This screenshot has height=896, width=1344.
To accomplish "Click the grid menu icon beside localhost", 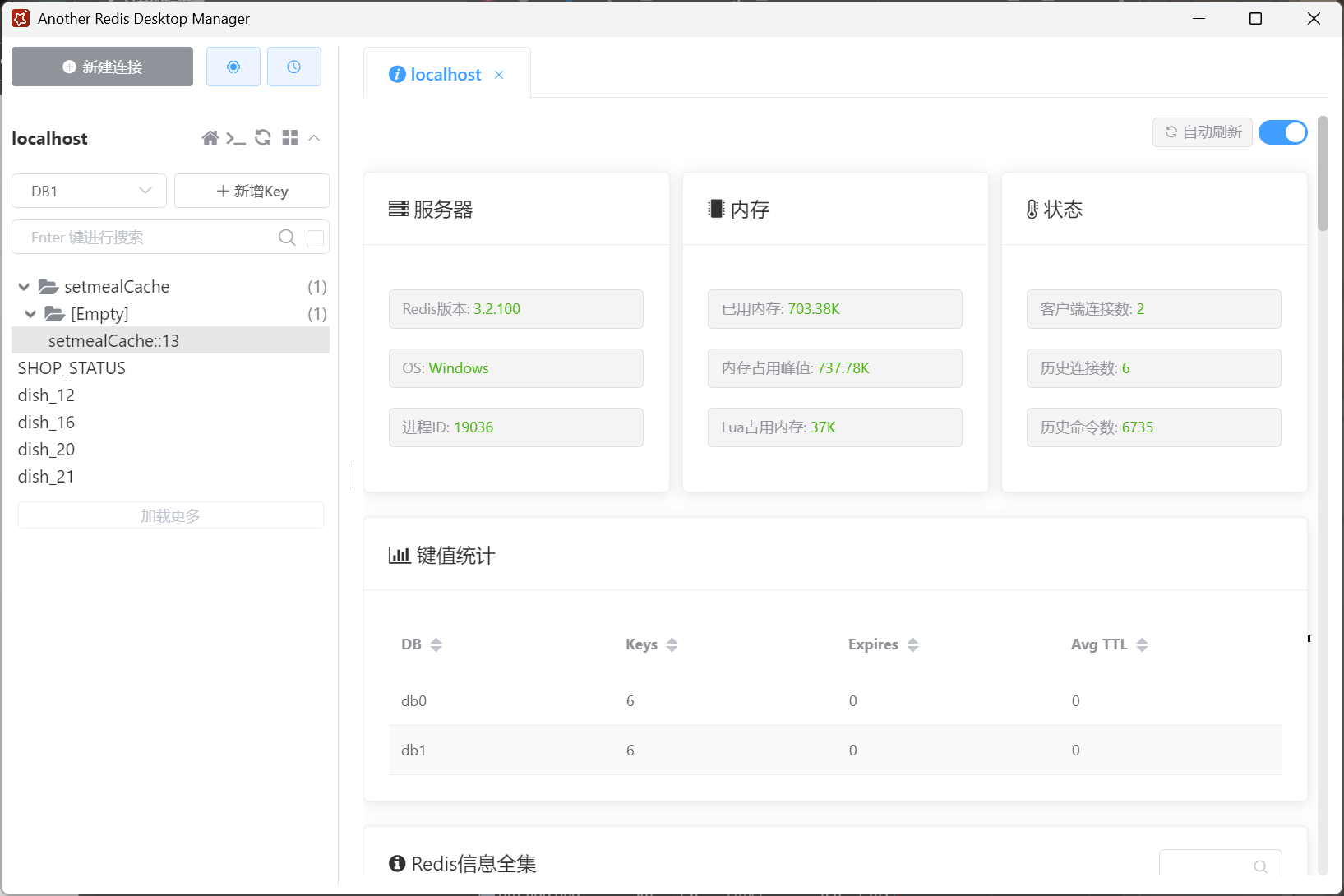I will click(x=289, y=138).
